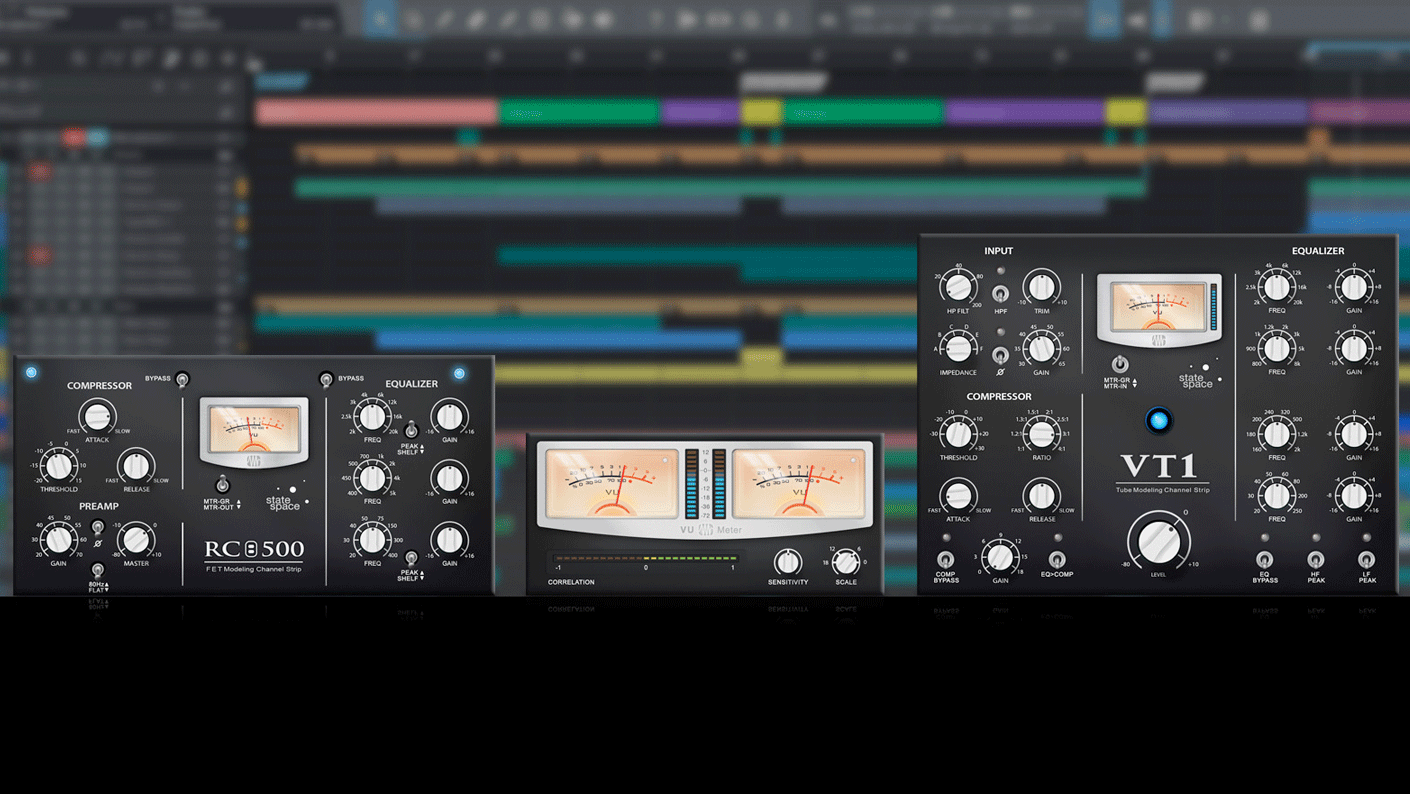1410x794 pixels.
Task: Adjust the VT1 compressor THRESHOLD knob
Action: 958,433
